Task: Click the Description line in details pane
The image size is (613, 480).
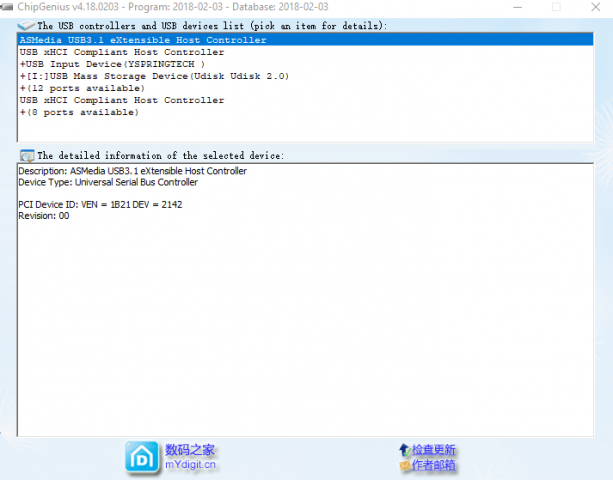Action: tap(133, 171)
